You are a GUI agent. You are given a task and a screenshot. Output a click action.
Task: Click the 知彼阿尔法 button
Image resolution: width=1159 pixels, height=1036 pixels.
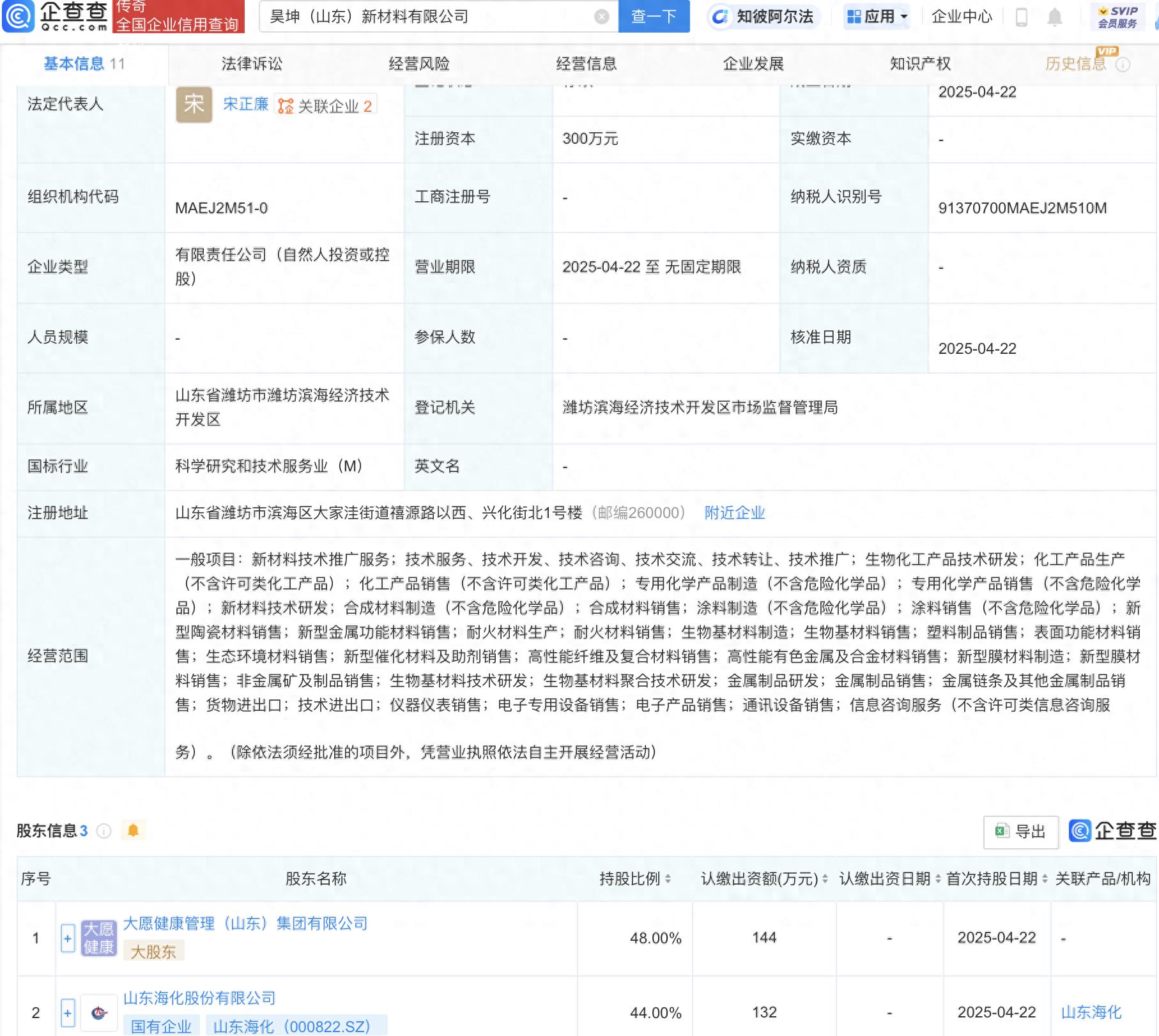(x=764, y=17)
